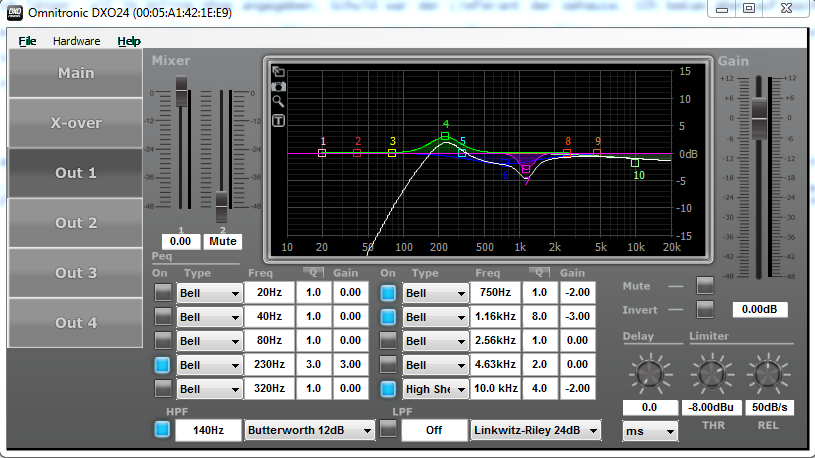Click the mixer channel 1 fader
Screen dimensions: 815x458
coord(181,91)
